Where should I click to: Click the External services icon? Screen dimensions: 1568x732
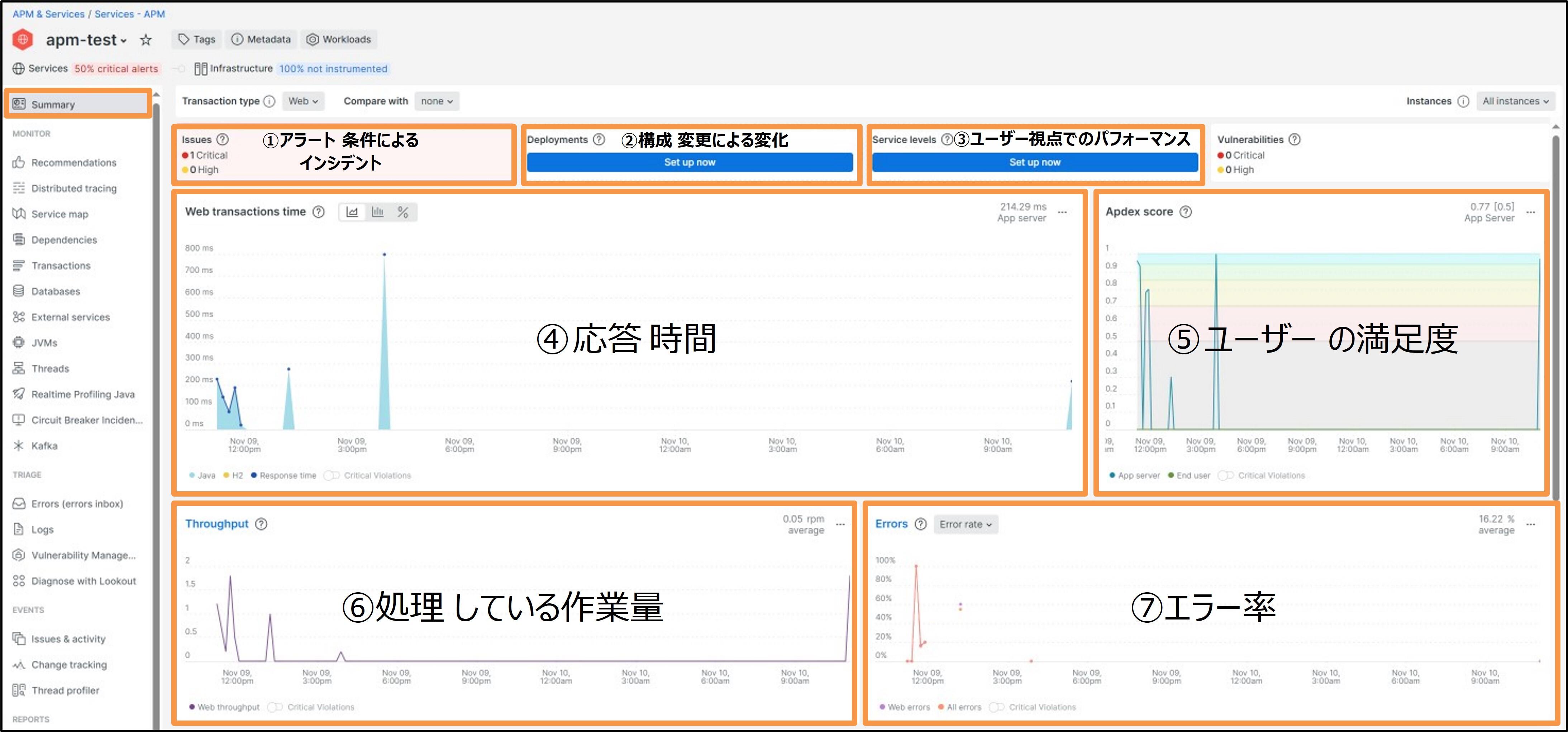click(19, 316)
